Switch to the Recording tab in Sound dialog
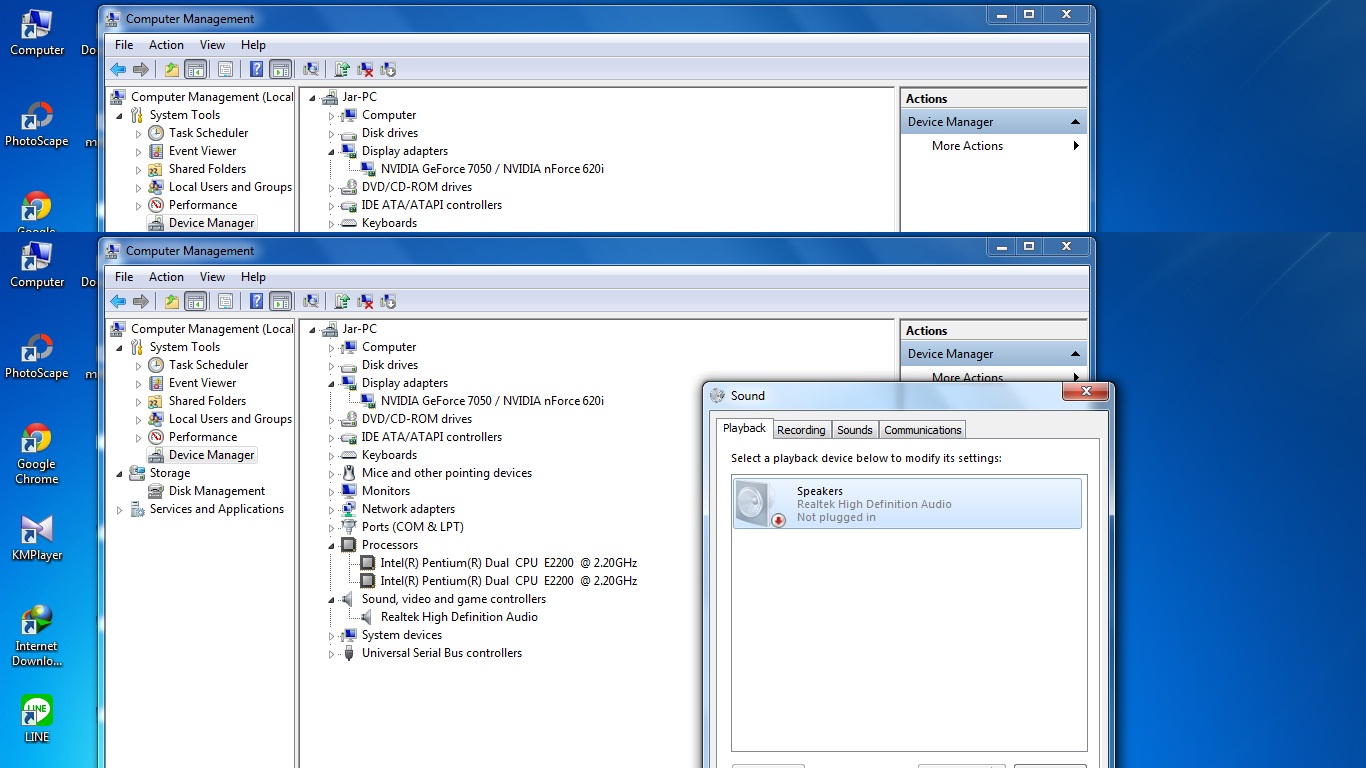This screenshot has height=768, width=1366. 801,430
